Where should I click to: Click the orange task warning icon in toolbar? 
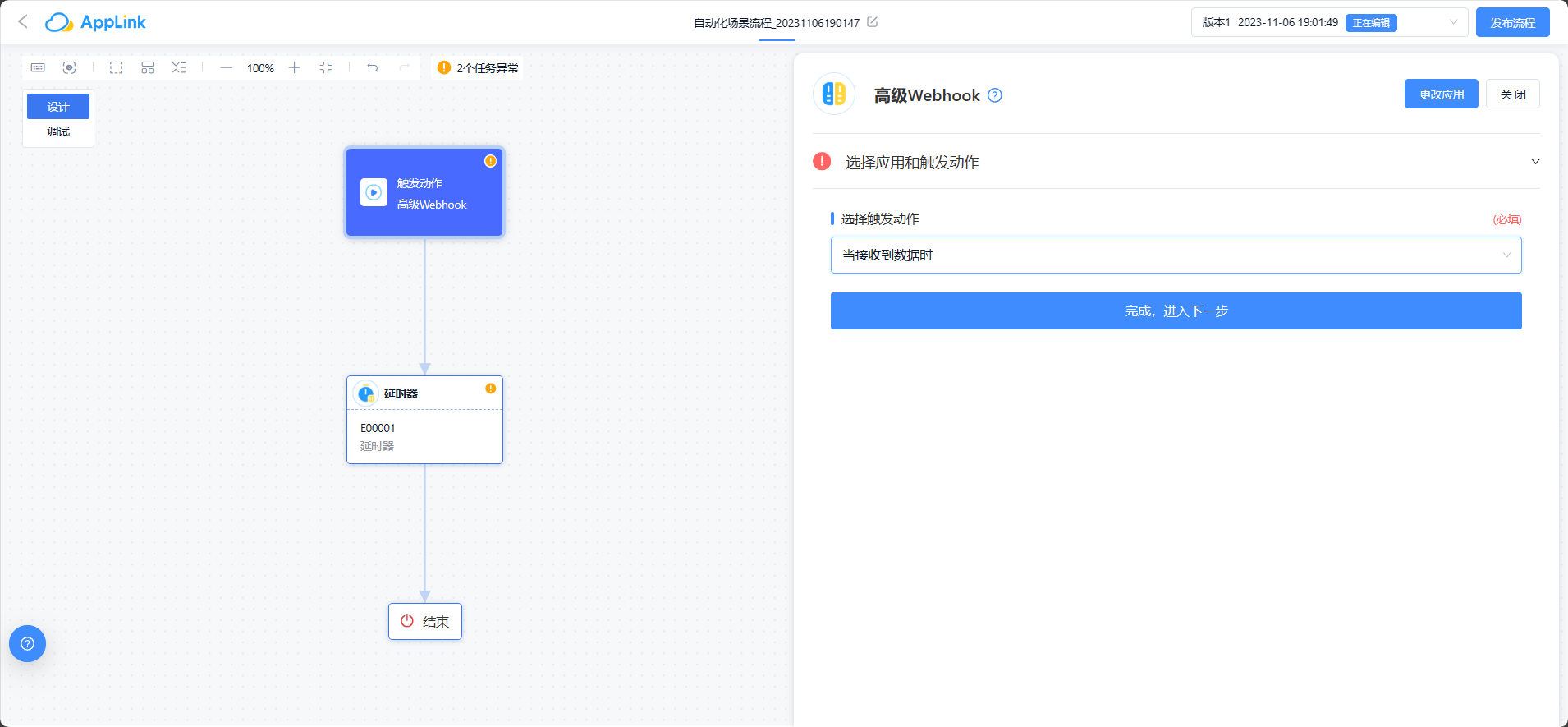[x=444, y=67]
